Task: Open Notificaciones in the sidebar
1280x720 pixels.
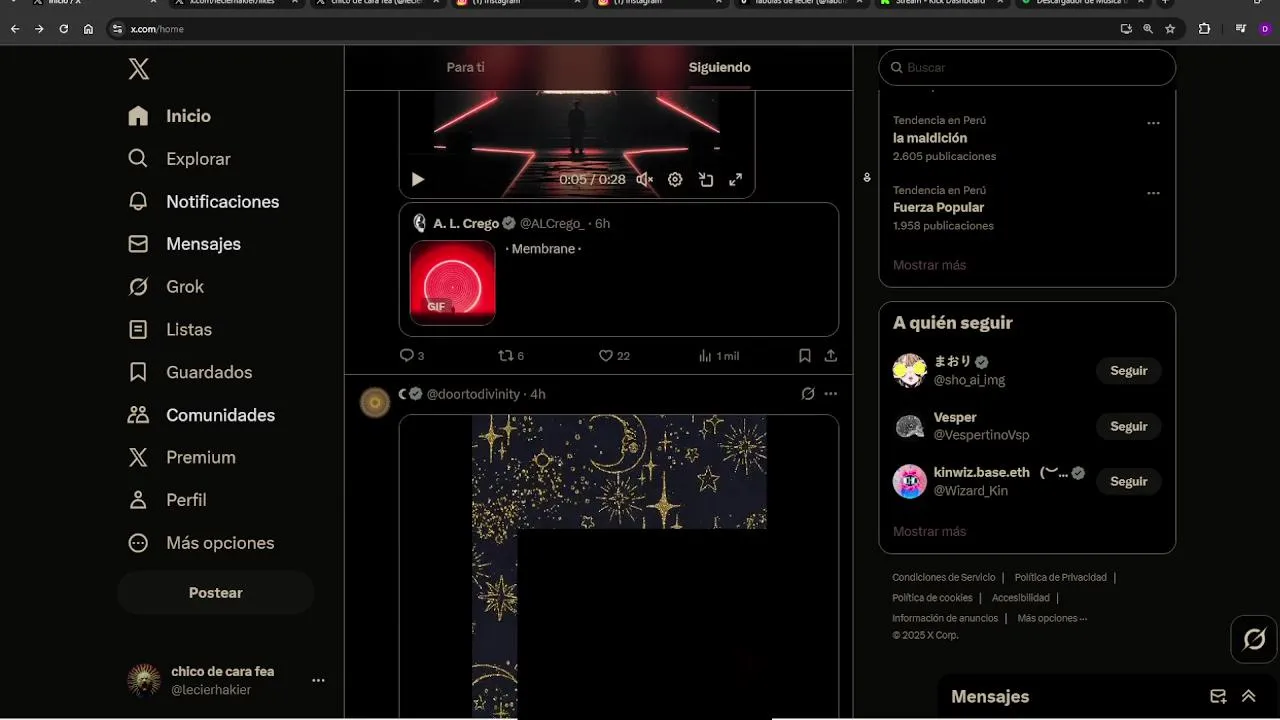Action: click(204, 202)
